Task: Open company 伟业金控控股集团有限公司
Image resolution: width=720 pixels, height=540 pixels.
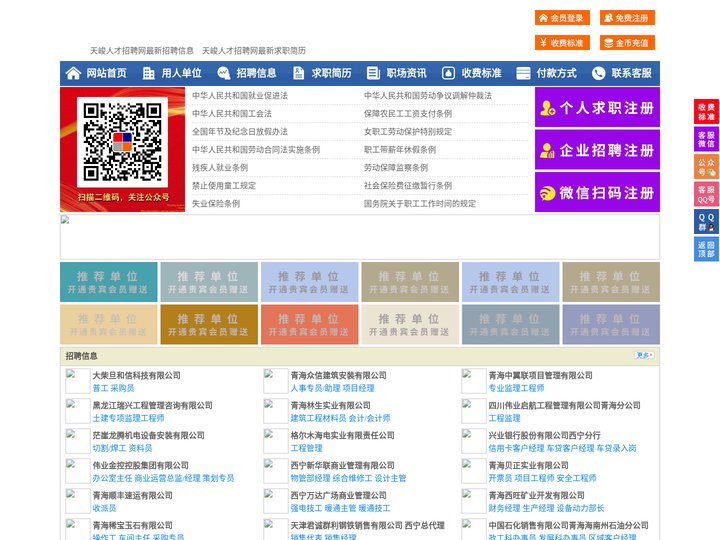Action: [x=141, y=465]
